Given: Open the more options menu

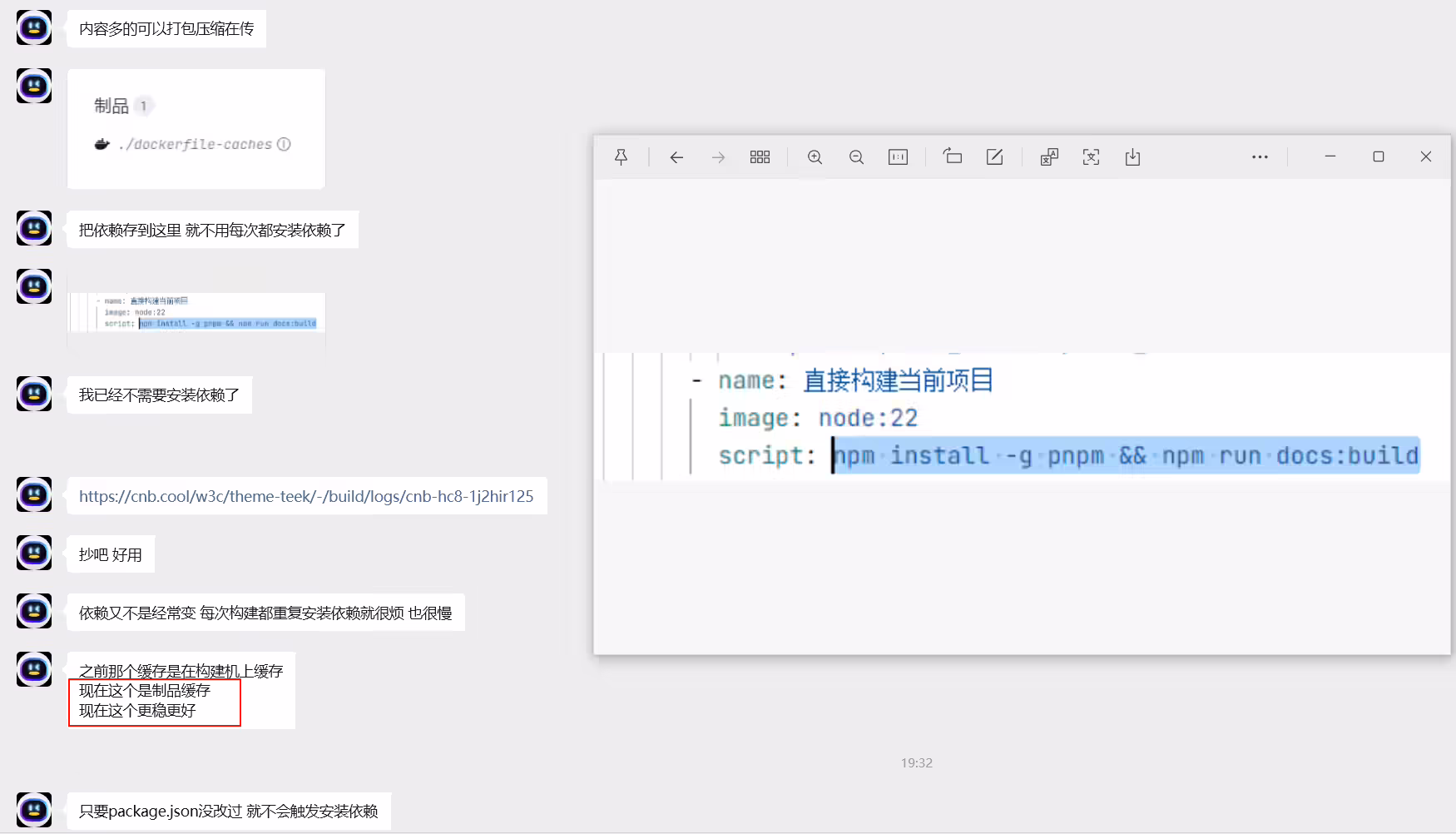Looking at the screenshot, I should click(1260, 156).
